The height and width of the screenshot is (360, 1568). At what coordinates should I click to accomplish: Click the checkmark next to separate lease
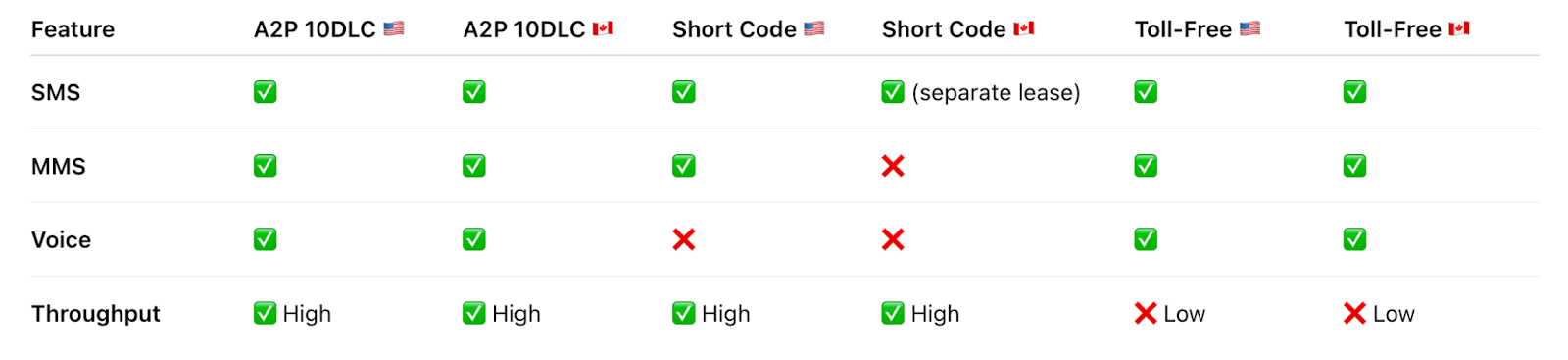point(893,92)
